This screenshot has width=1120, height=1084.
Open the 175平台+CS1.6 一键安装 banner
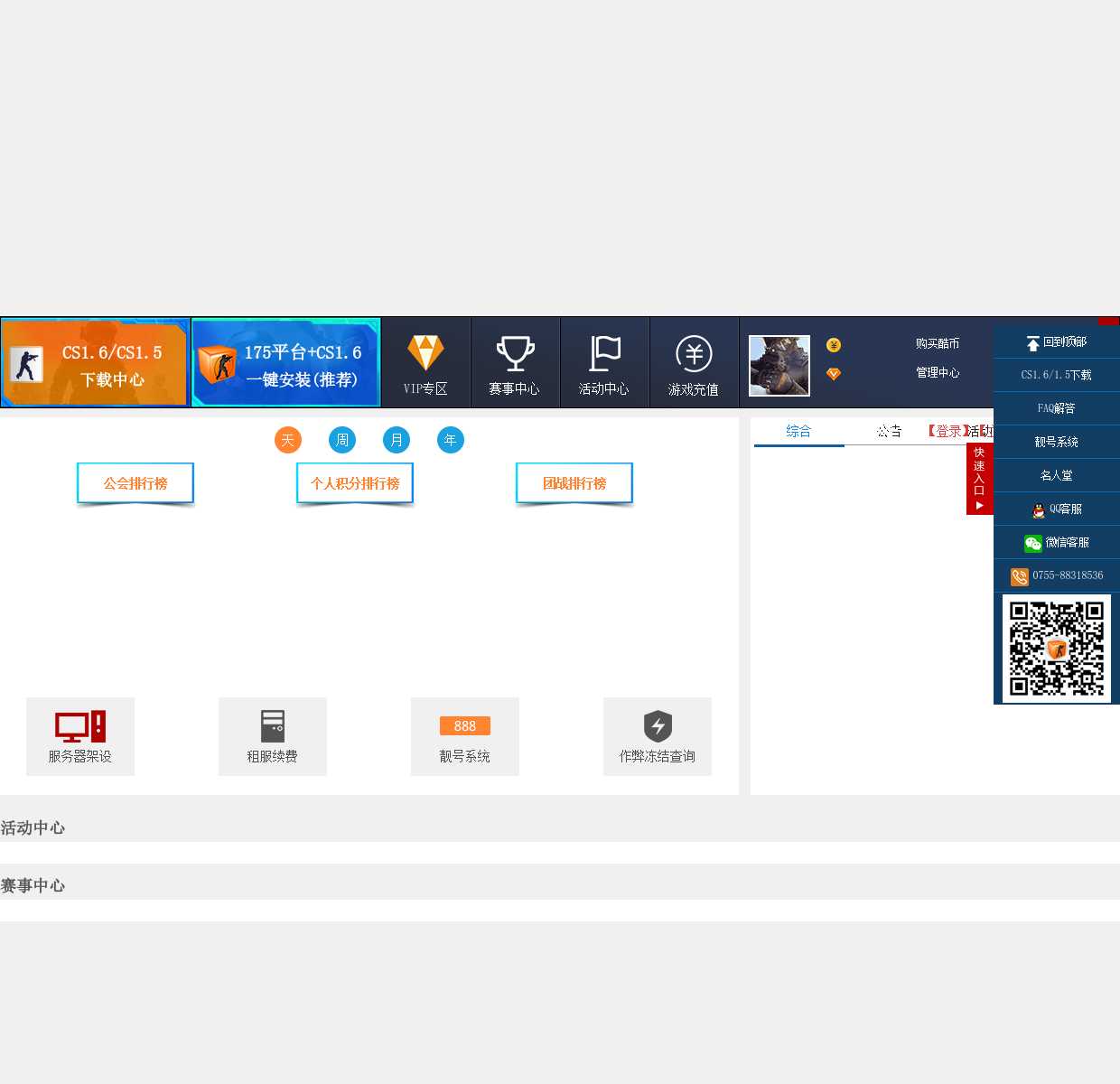pos(285,362)
